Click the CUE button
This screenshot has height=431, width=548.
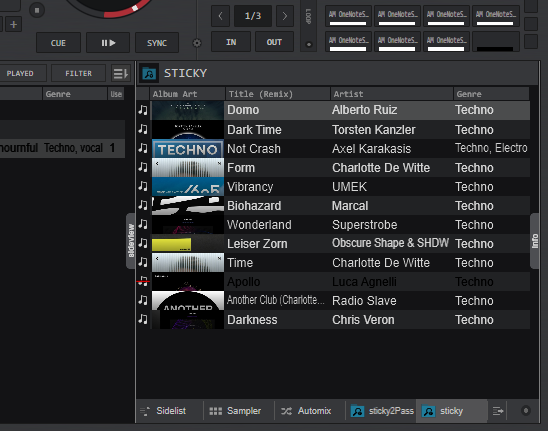pos(58,43)
